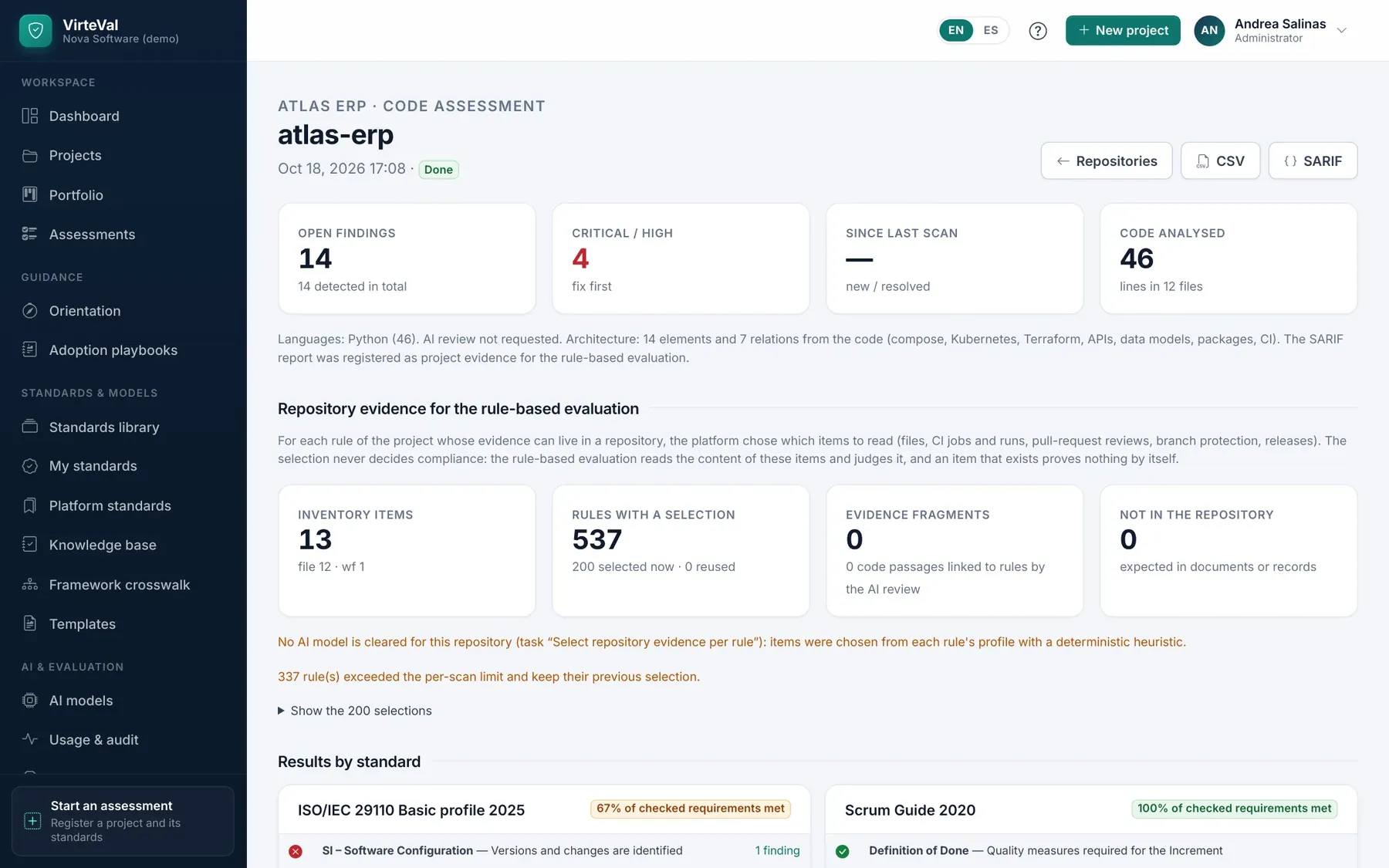This screenshot has height=868, width=1389.
Task: Click the 67% of checked requirements met badge
Action: coord(690,809)
